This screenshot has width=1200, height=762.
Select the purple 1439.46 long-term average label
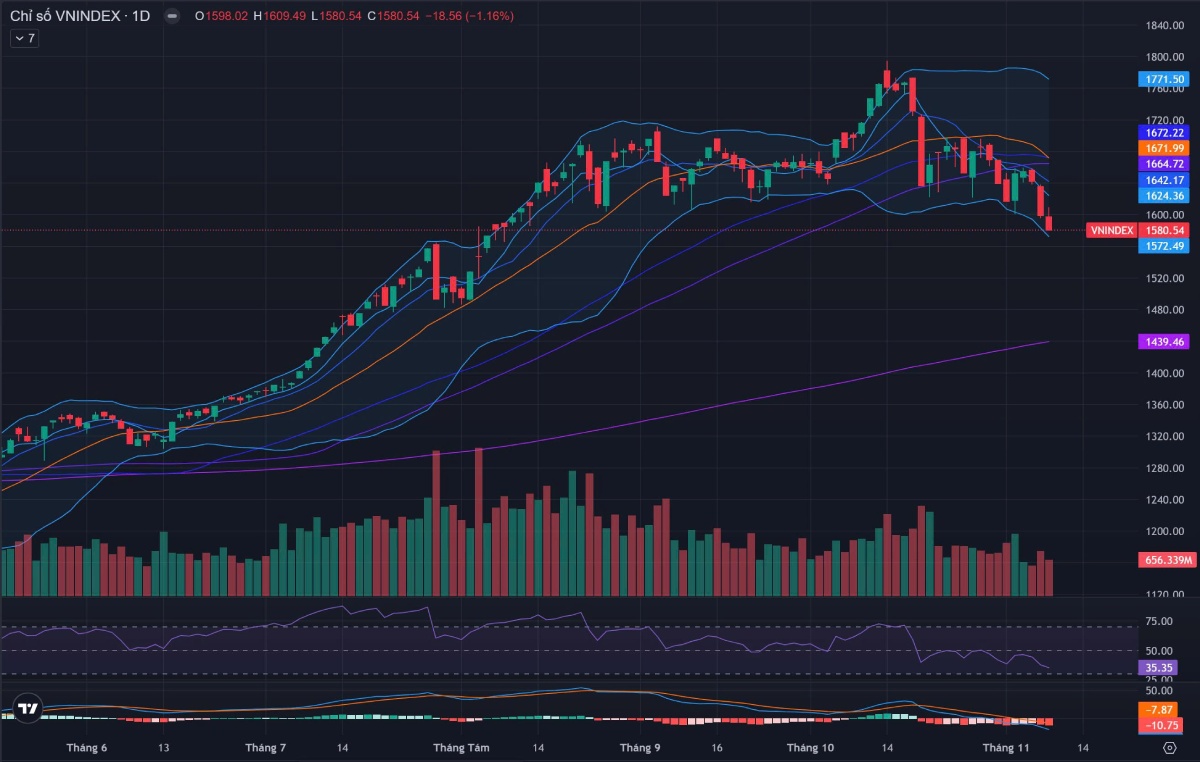[x=1162, y=342]
